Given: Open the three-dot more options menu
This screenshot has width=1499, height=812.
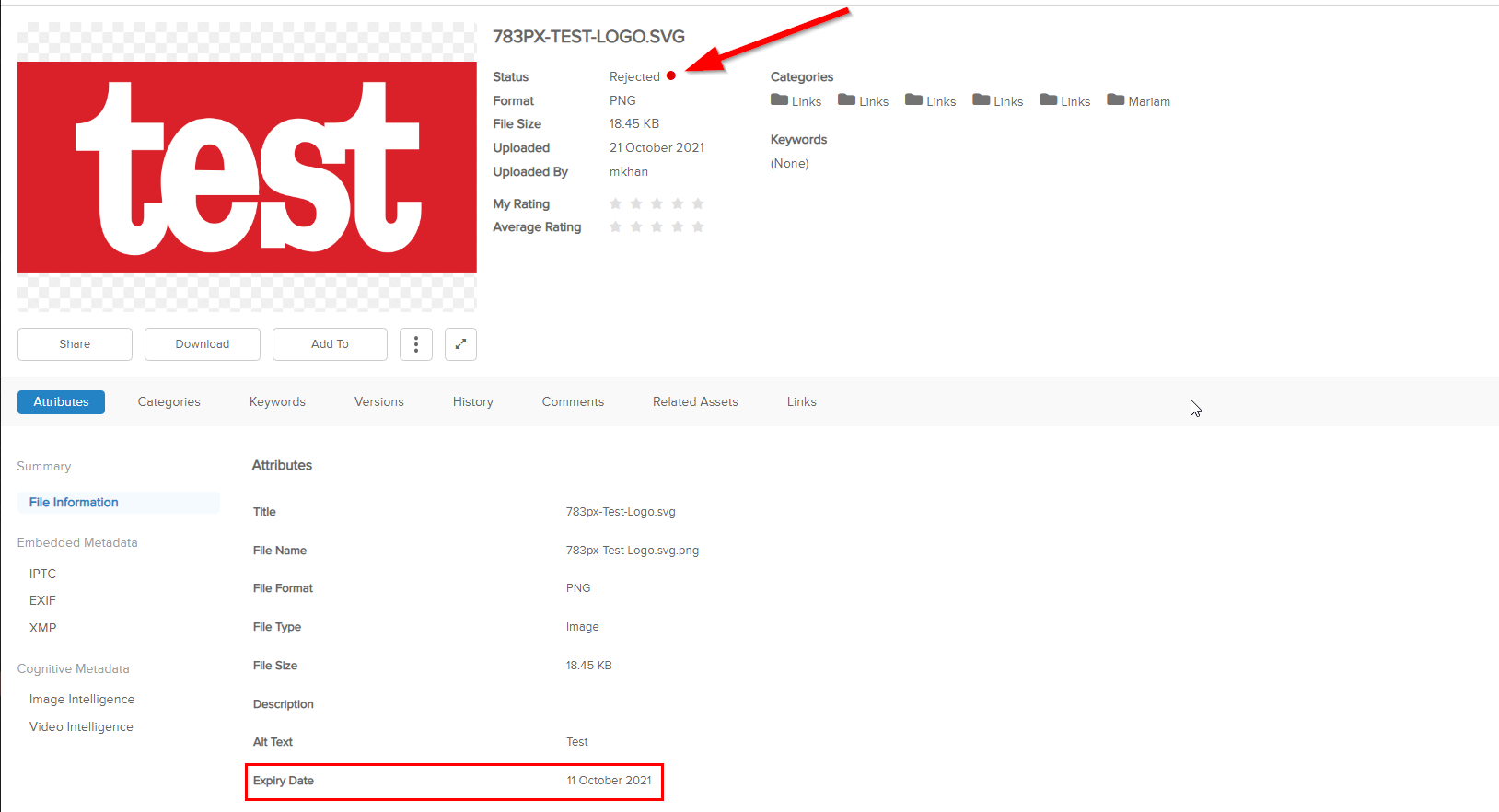Looking at the screenshot, I should [x=416, y=344].
